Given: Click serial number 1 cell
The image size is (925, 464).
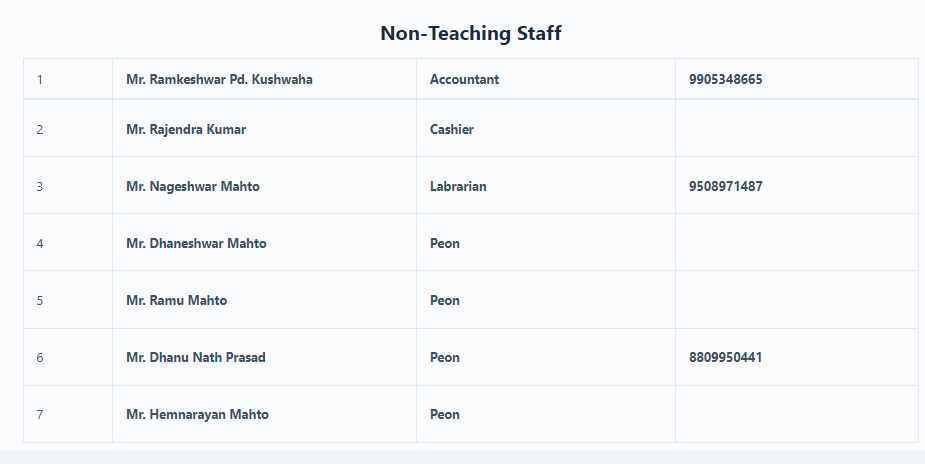Looking at the screenshot, I should (x=68, y=79).
